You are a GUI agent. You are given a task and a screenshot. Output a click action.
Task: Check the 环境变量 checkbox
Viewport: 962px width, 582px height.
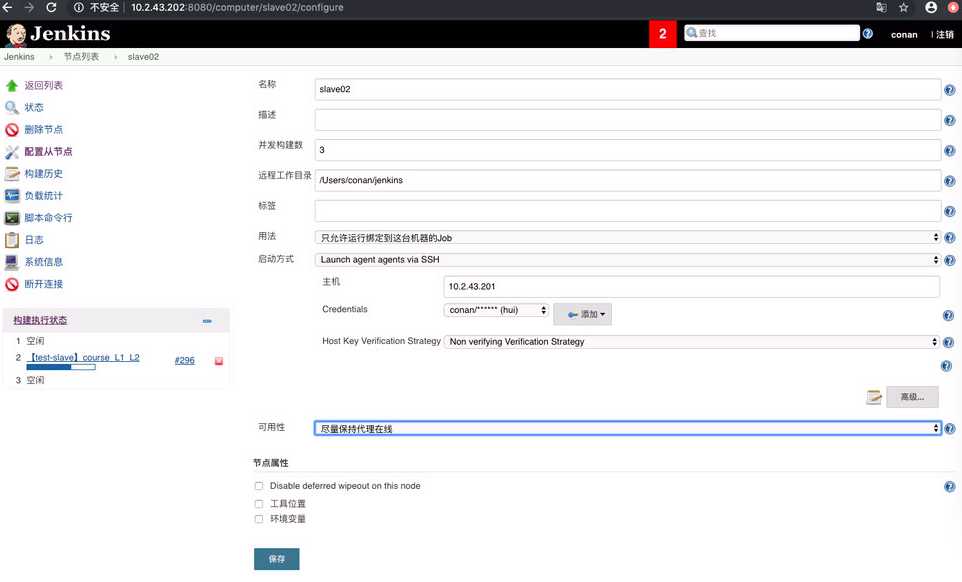(x=259, y=519)
